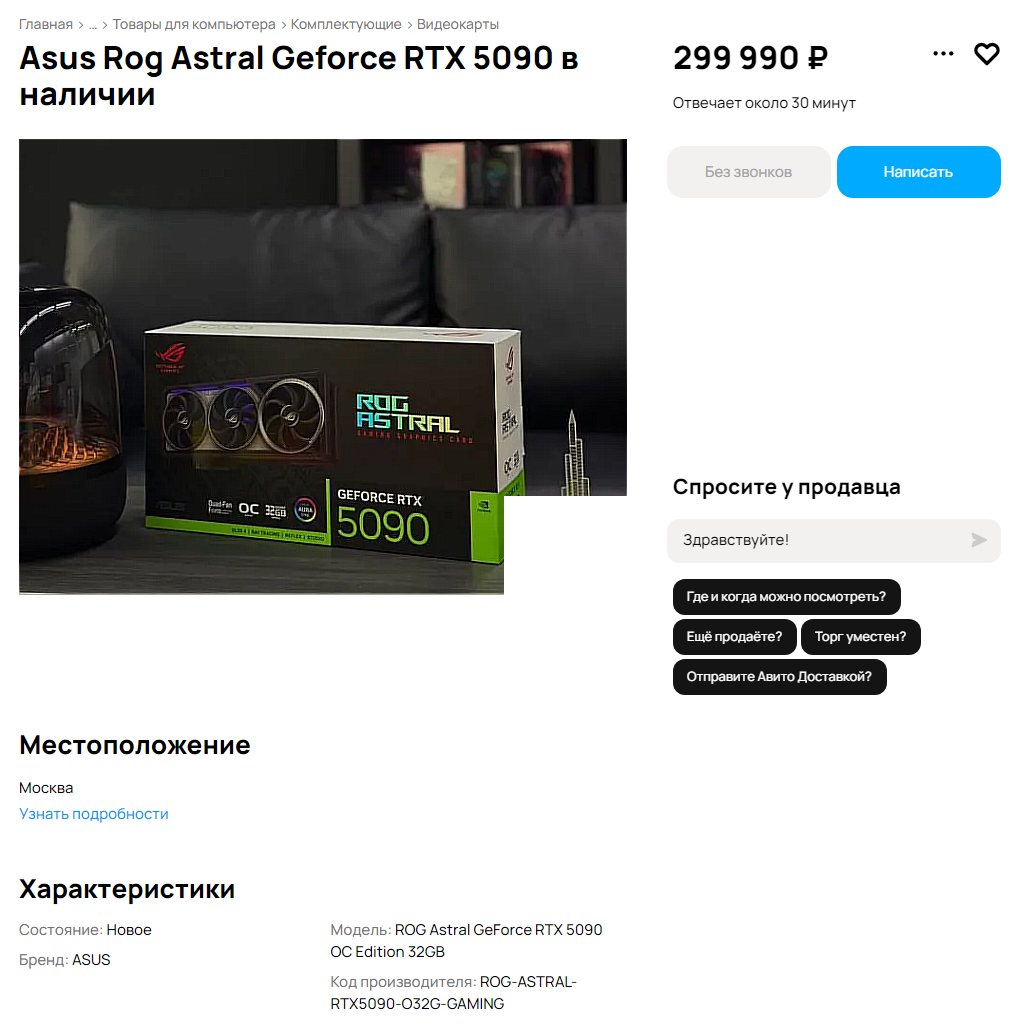This screenshot has height=1036, width=1035.
Task: Open Комплектующие breadcrumb category
Action: [x=346, y=24]
